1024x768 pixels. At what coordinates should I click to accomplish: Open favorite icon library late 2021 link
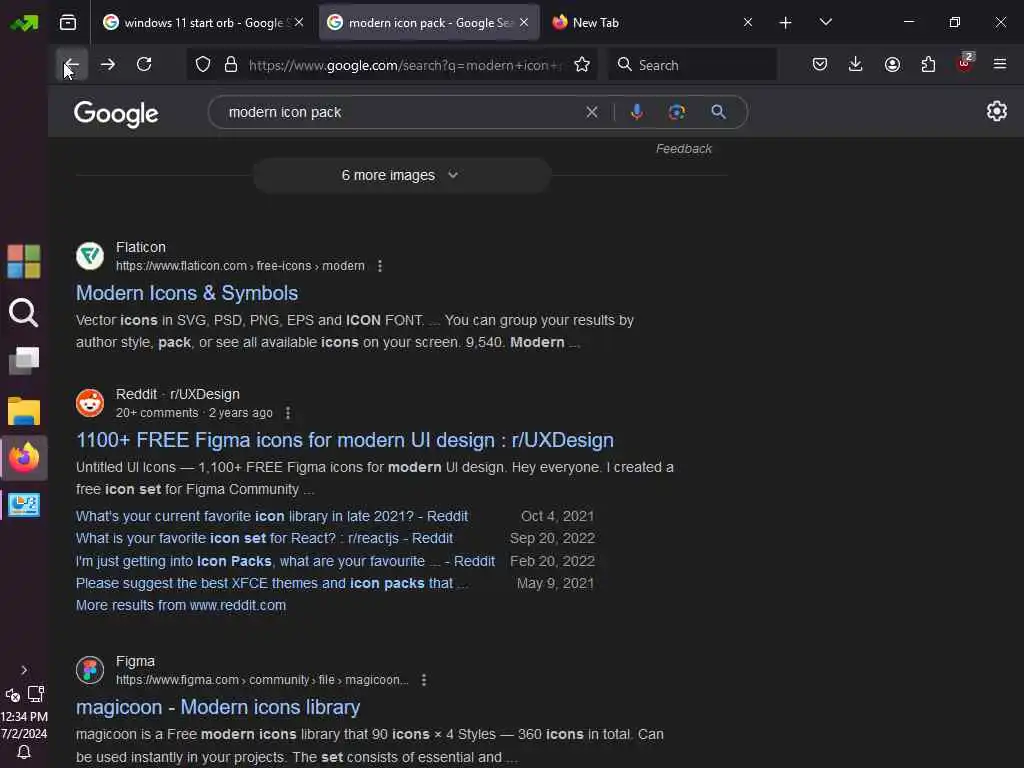tap(272, 516)
